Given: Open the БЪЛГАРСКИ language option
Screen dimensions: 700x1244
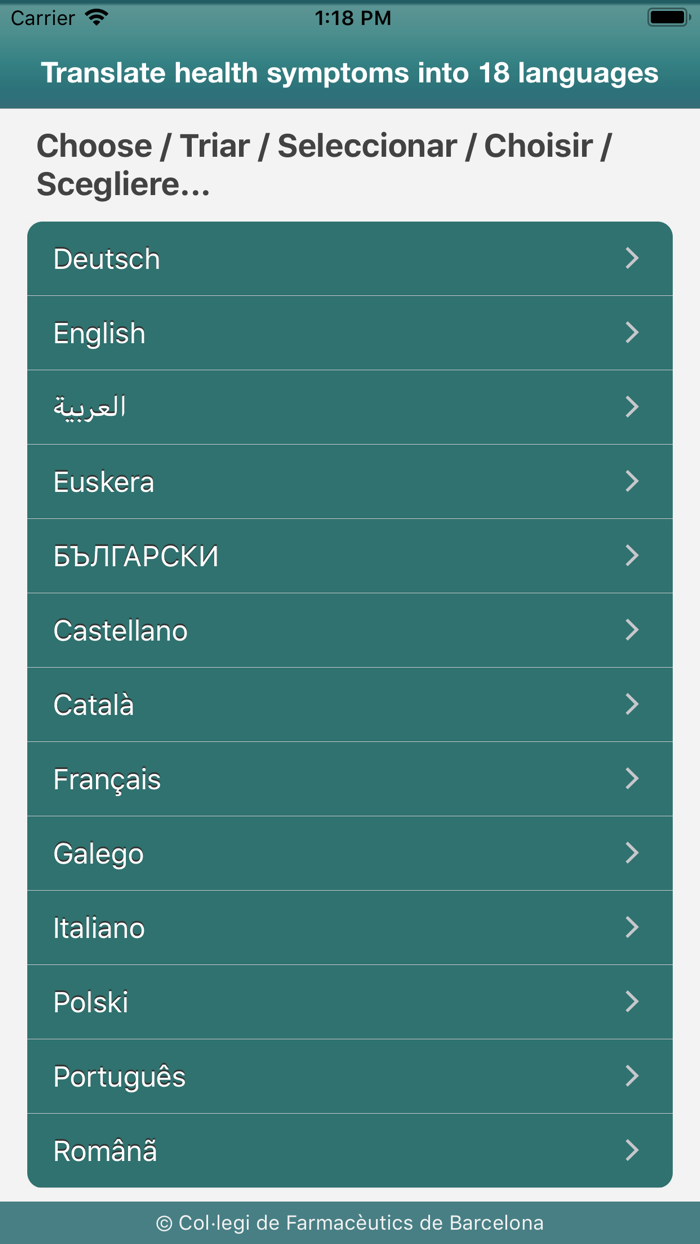Looking at the screenshot, I should click(x=350, y=556).
